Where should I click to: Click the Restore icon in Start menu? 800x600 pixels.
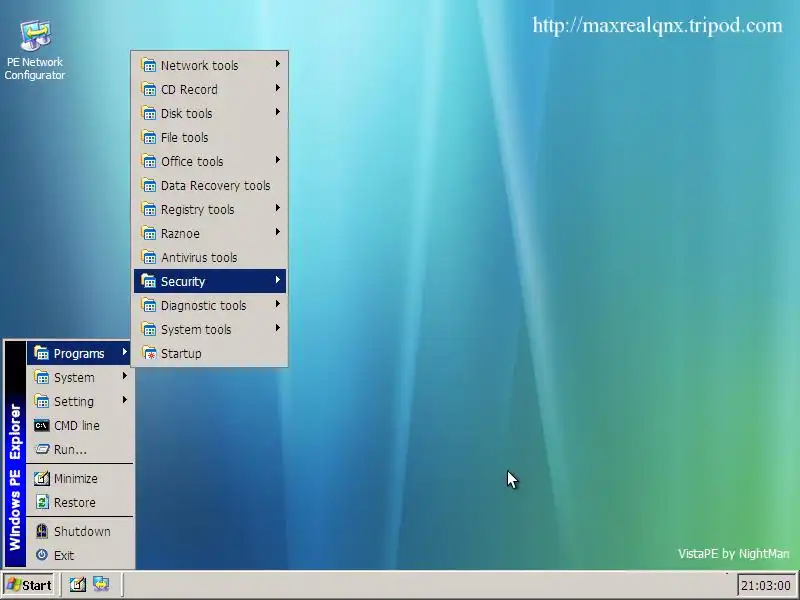pos(41,502)
